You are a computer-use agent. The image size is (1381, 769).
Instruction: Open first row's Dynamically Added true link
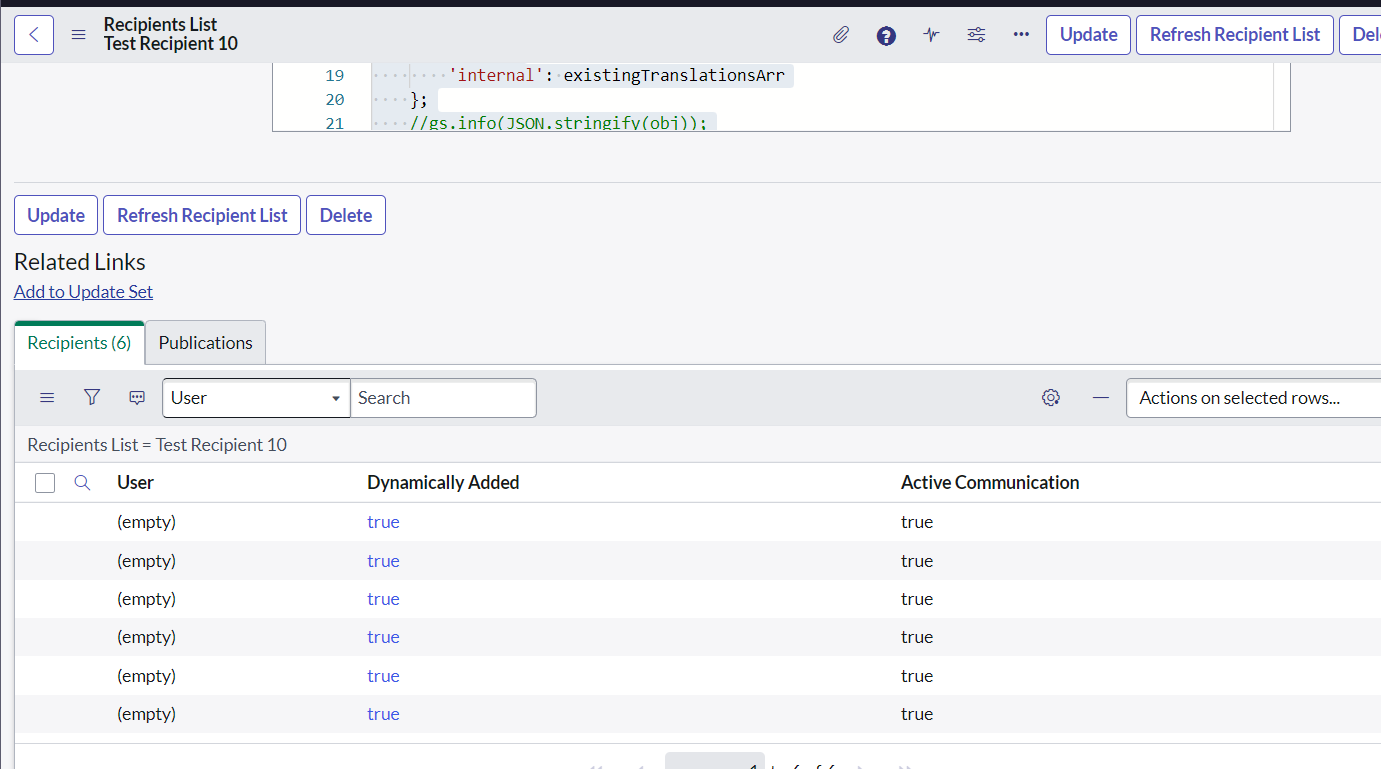point(383,522)
